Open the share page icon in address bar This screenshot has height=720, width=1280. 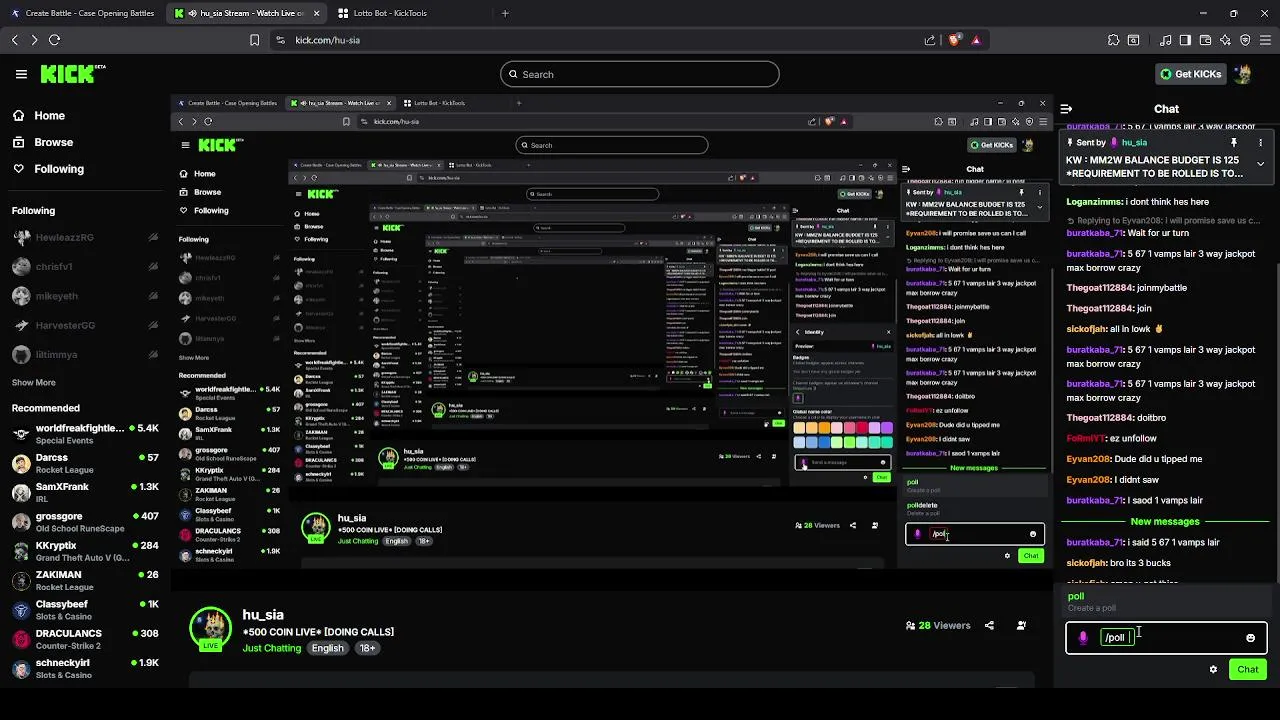[x=930, y=40]
